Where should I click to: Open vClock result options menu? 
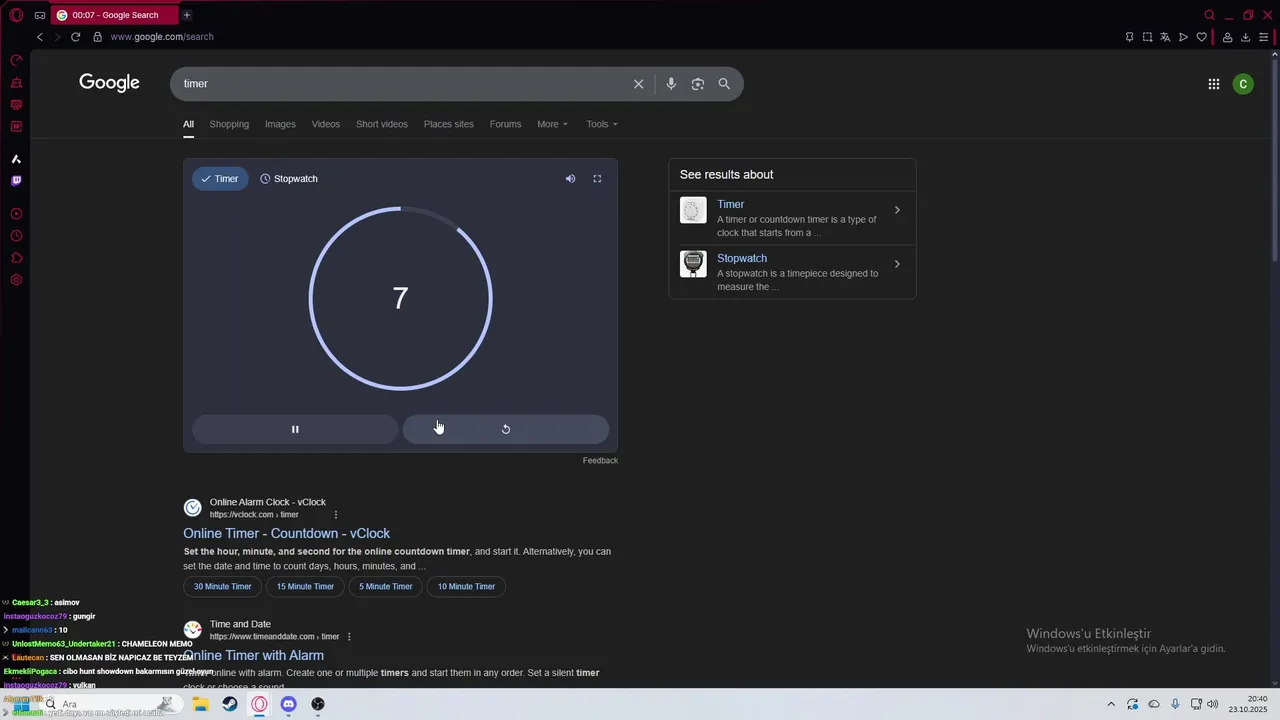click(x=336, y=515)
